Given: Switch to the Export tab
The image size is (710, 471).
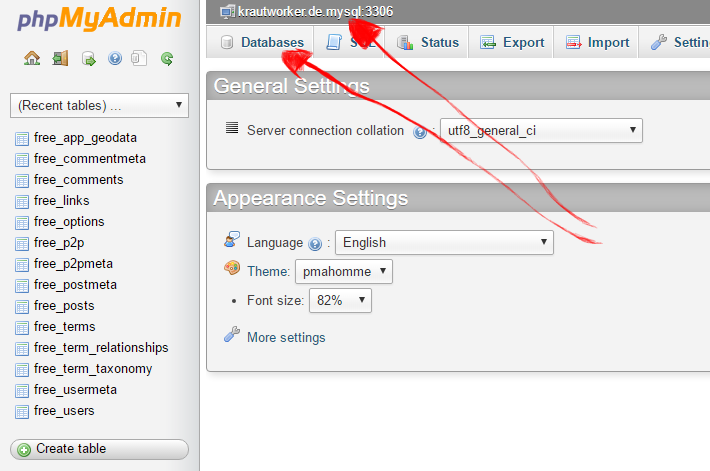Looking at the screenshot, I should tap(511, 42).
